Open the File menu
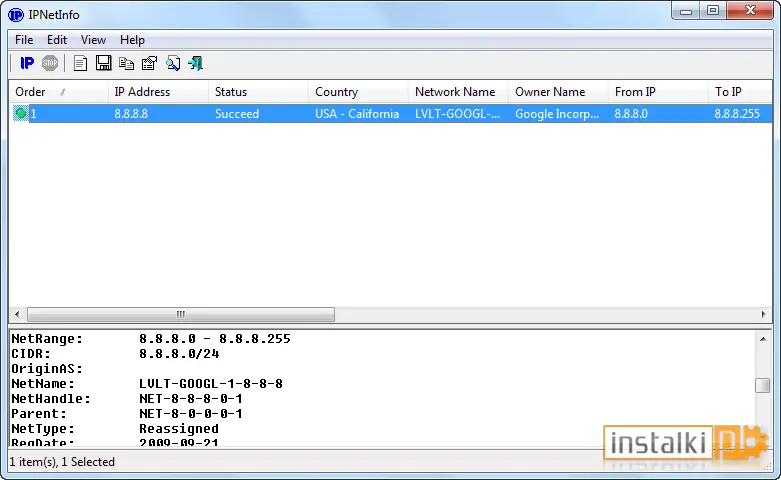Screen dimensions: 781x480 pyautogui.click(x=24, y=40)
